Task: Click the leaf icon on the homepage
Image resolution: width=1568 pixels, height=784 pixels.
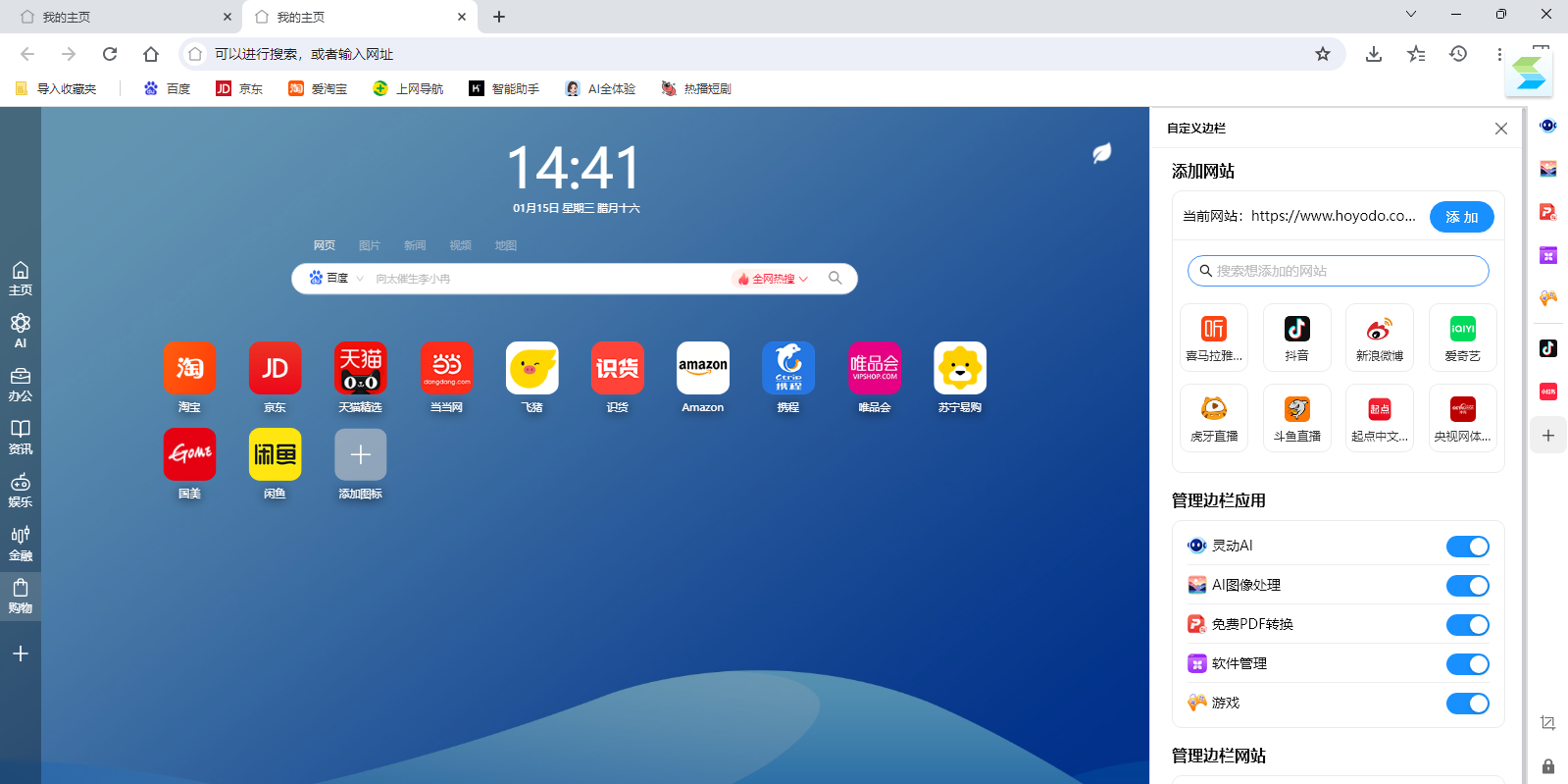Action: pyautogui.click(x=1102, y=153)
